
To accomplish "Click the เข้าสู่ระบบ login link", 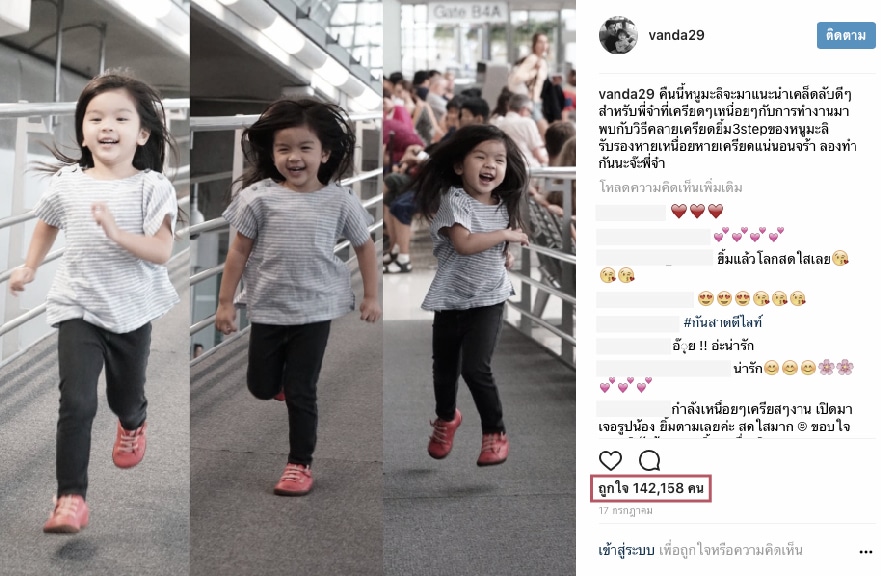I will click(626, 550).
